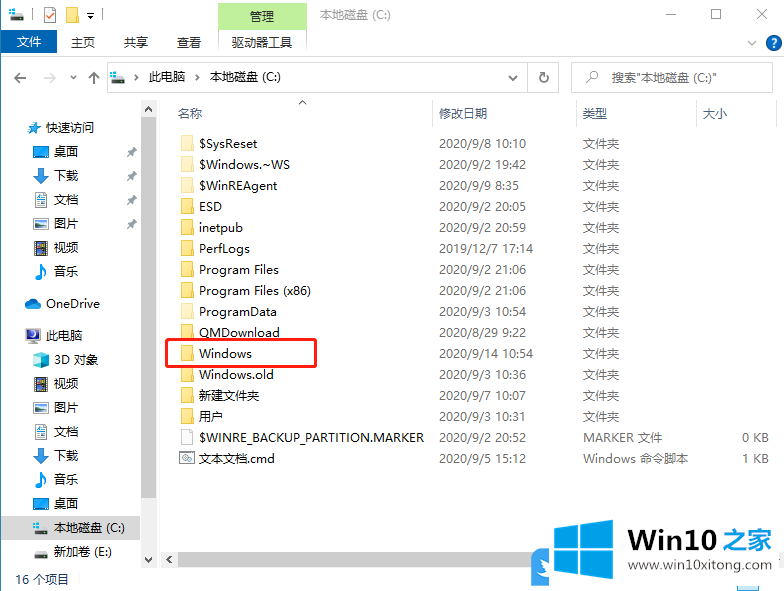Screen dimensions: 784x591
Task: Expand the ribbon with the chevron
Action: coord(753,43)
